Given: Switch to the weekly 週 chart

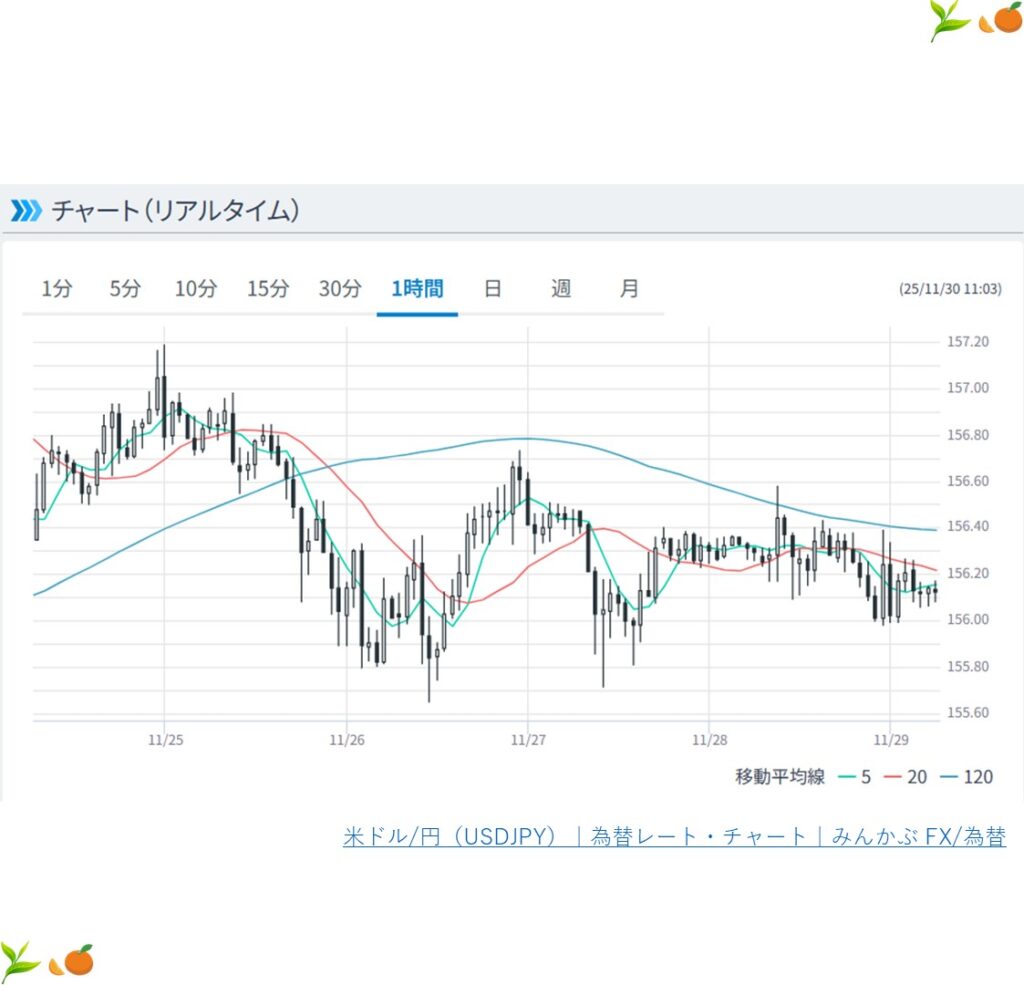Looking at the screenshot, I should (x=561, y=289).
